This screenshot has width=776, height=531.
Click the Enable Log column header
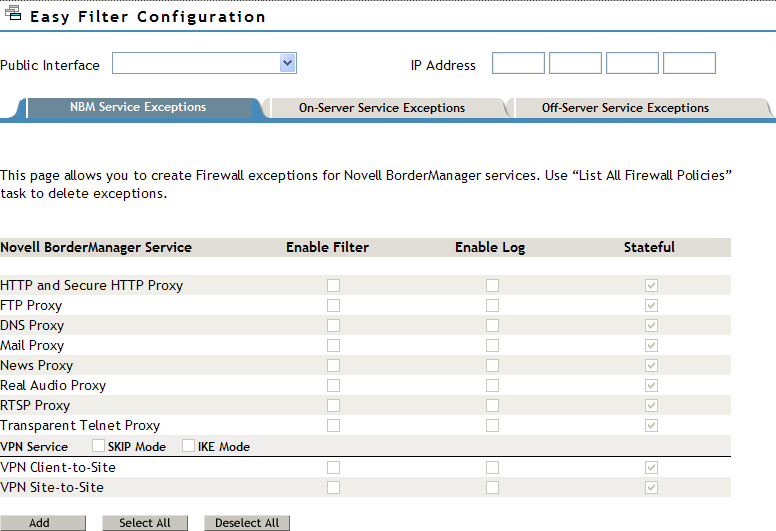click(490, 247)
